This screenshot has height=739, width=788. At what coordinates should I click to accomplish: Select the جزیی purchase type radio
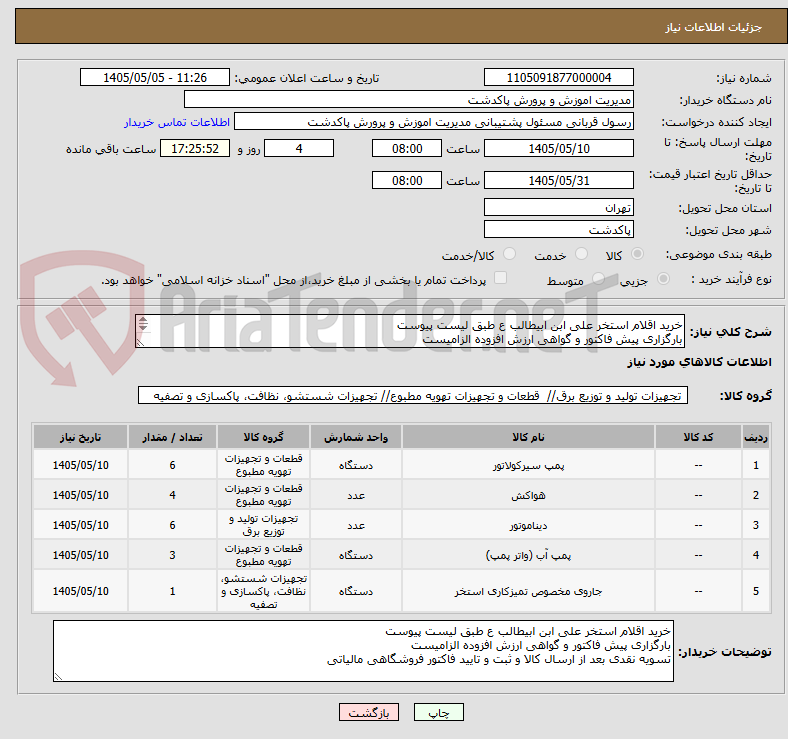pos(663,279)
